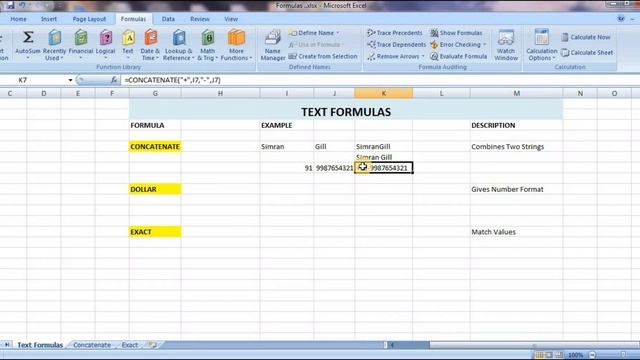Select column G header
This screenshot has width=640, height=360.
[x=155, y=93]
